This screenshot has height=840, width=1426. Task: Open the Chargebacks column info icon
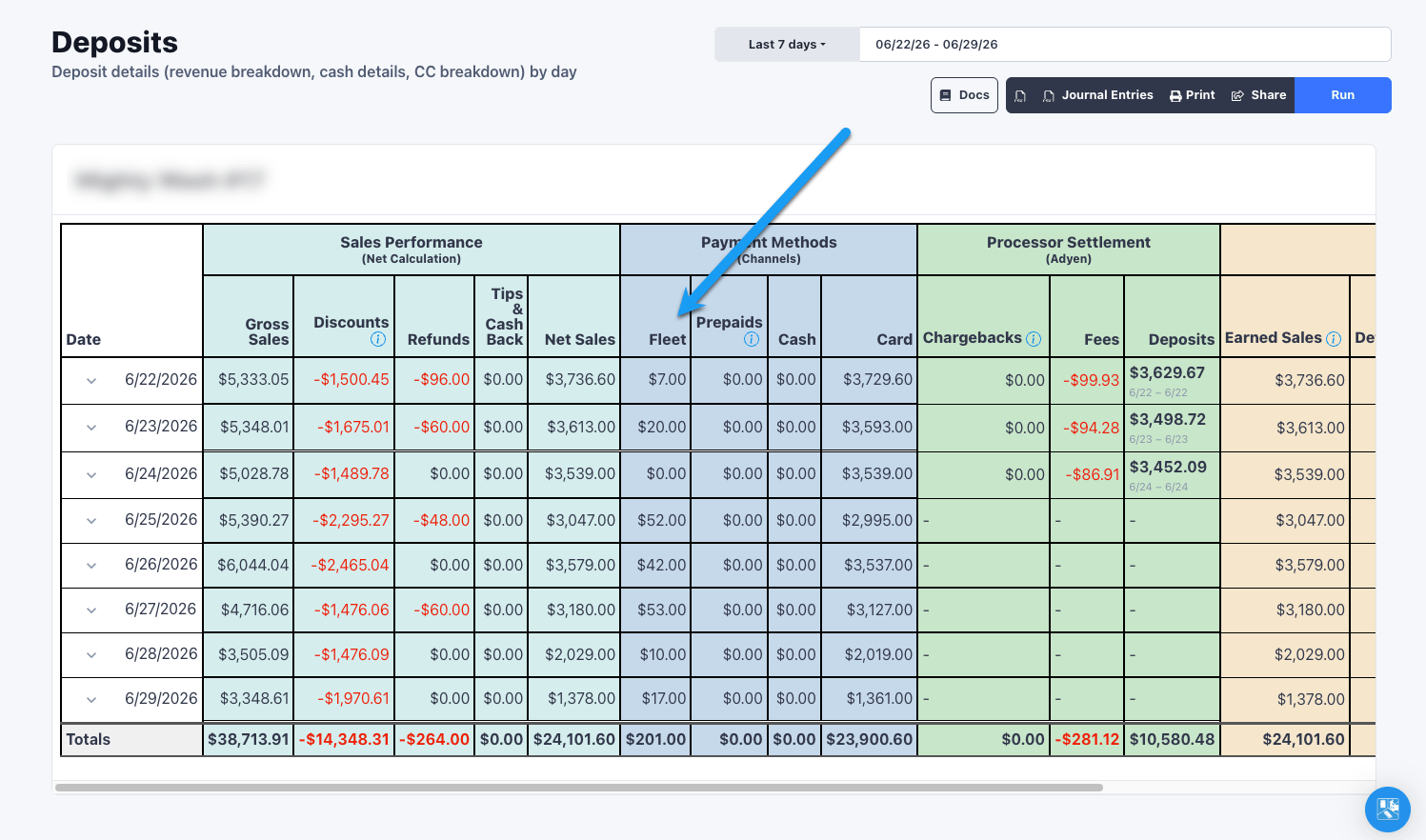pos(1034,338)
